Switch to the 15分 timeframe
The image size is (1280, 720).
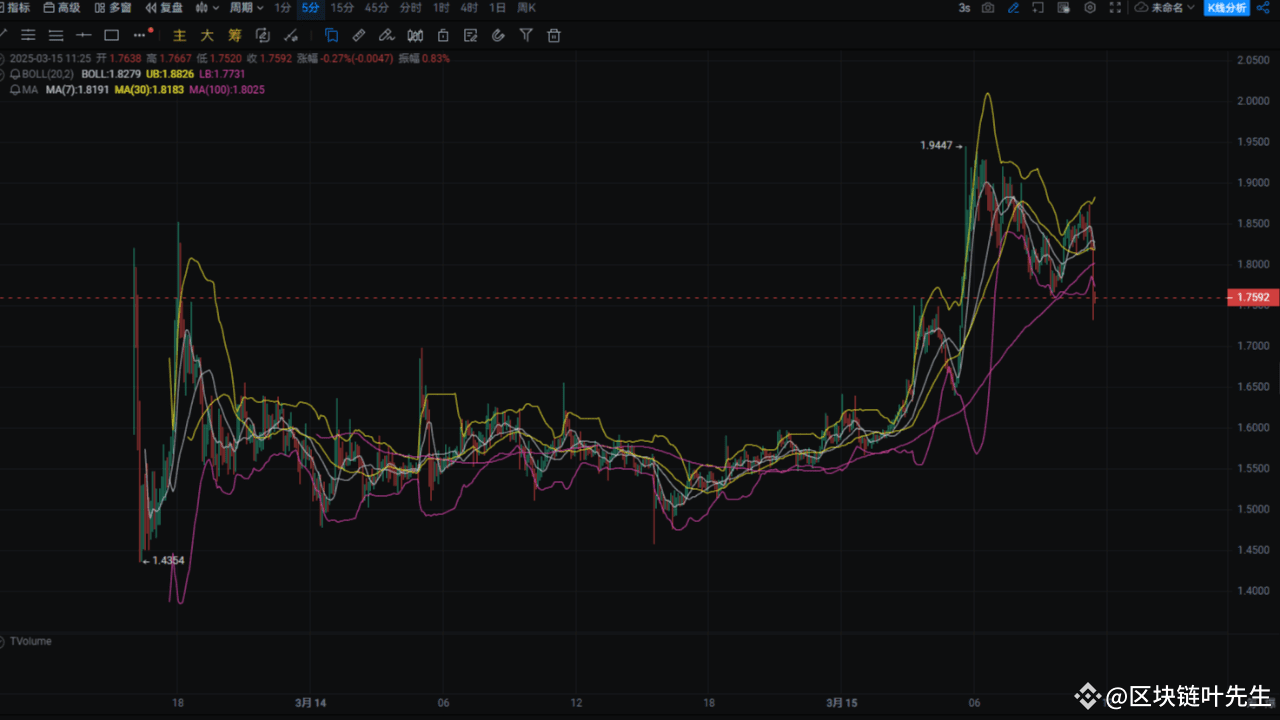coord(342,8)
